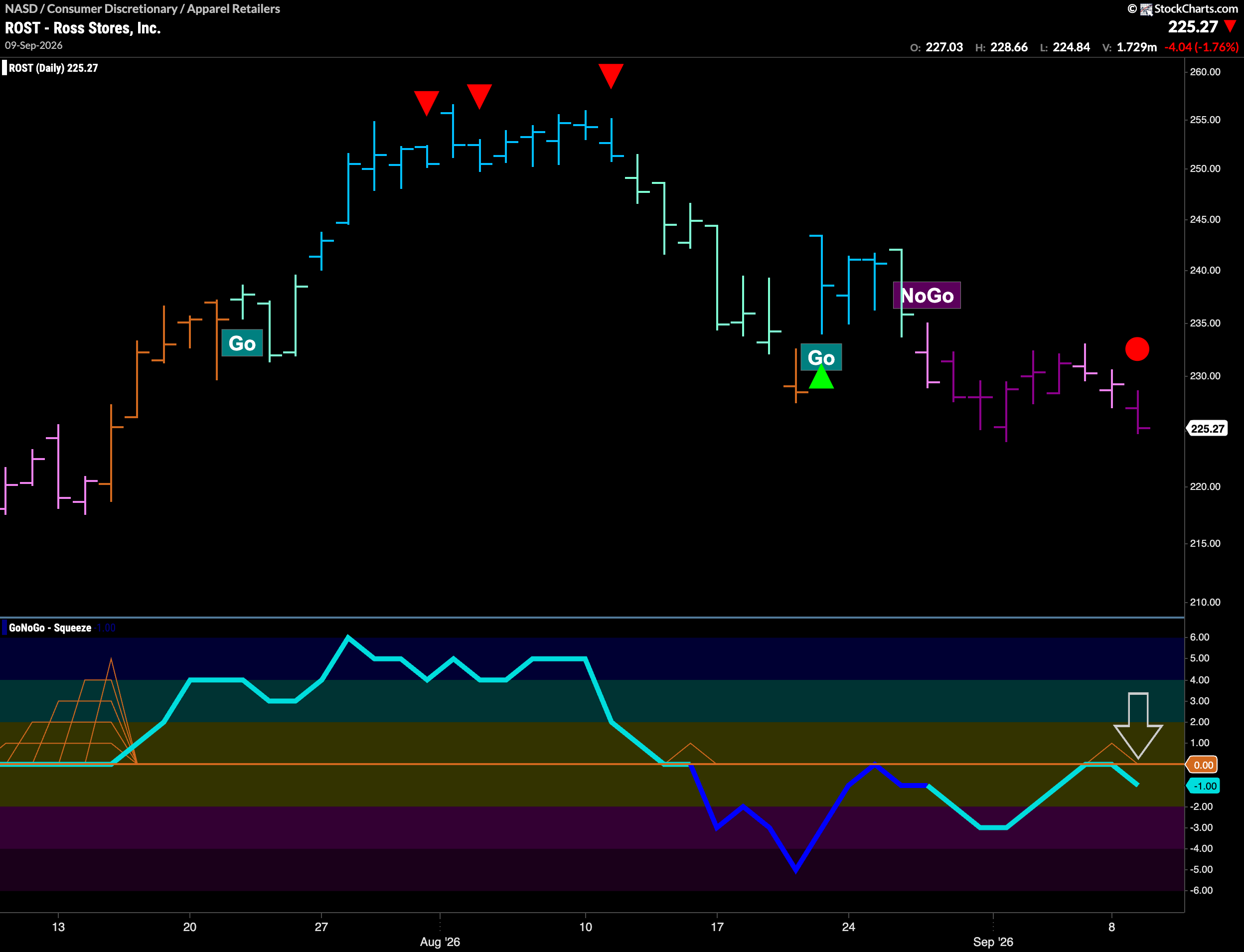Viewport: 1244px width, 952px height.
Task: Click the 4.00 oscillator axis label
Action: point(1199,680)
